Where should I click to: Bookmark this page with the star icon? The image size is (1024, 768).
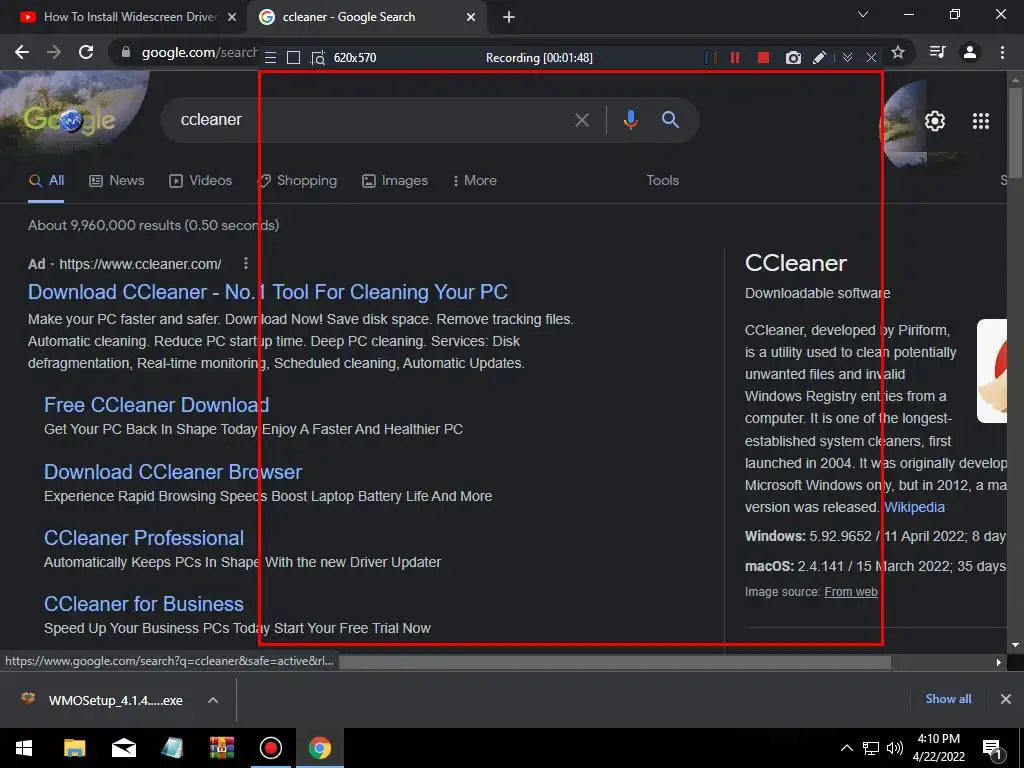898,52
